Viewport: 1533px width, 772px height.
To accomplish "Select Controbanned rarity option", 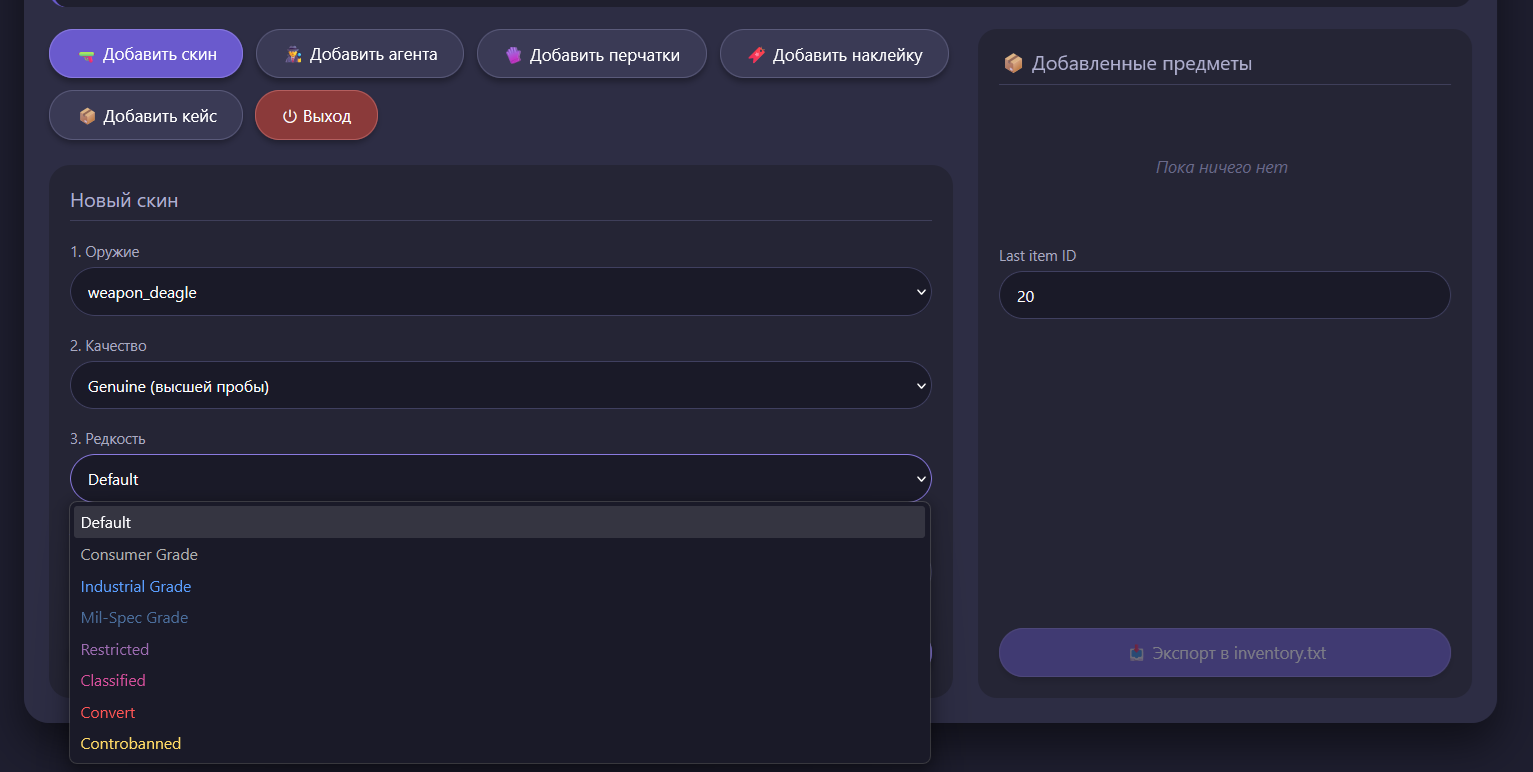I will click(x=499, y=743).
